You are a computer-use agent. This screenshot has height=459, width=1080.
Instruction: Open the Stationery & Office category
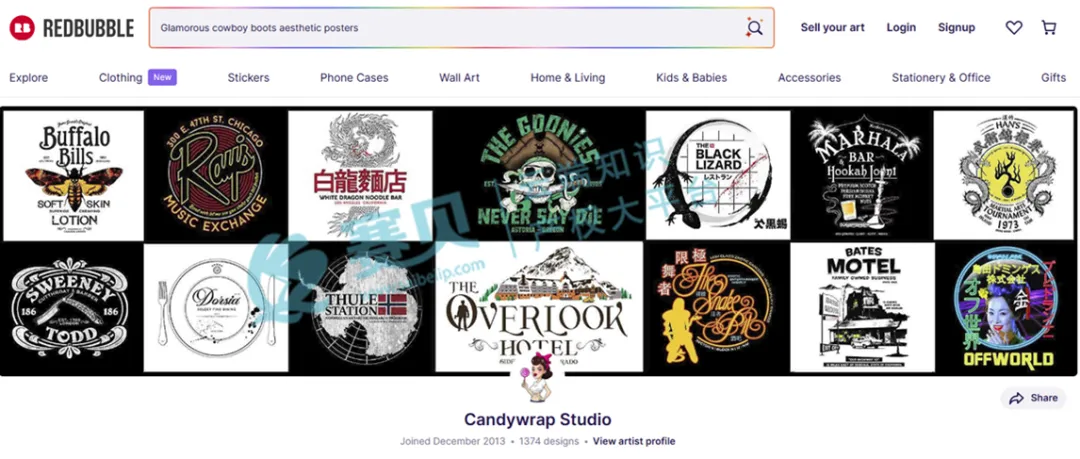point(941,78)
